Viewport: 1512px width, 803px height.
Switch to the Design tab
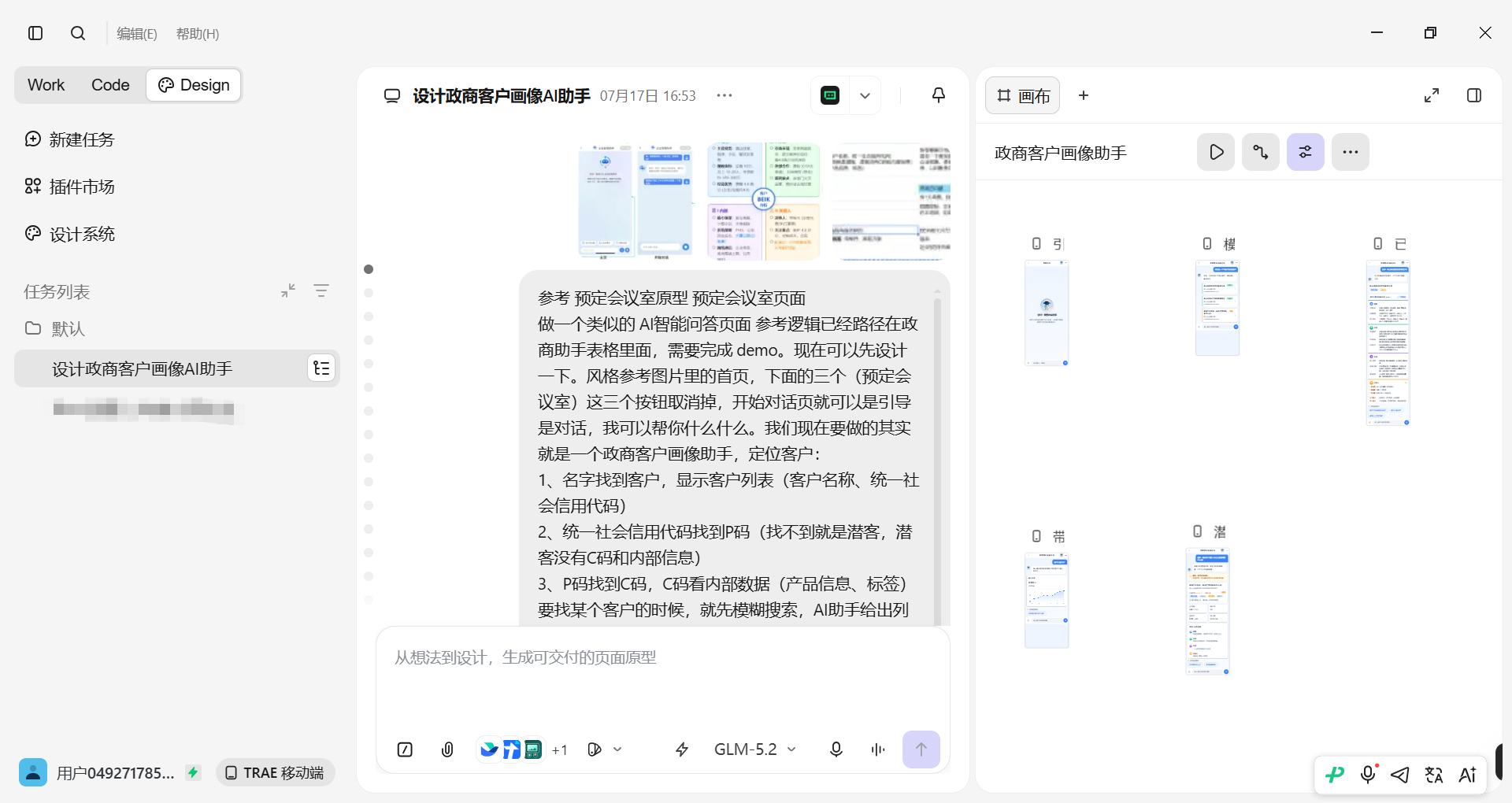[x=194, y=85]
